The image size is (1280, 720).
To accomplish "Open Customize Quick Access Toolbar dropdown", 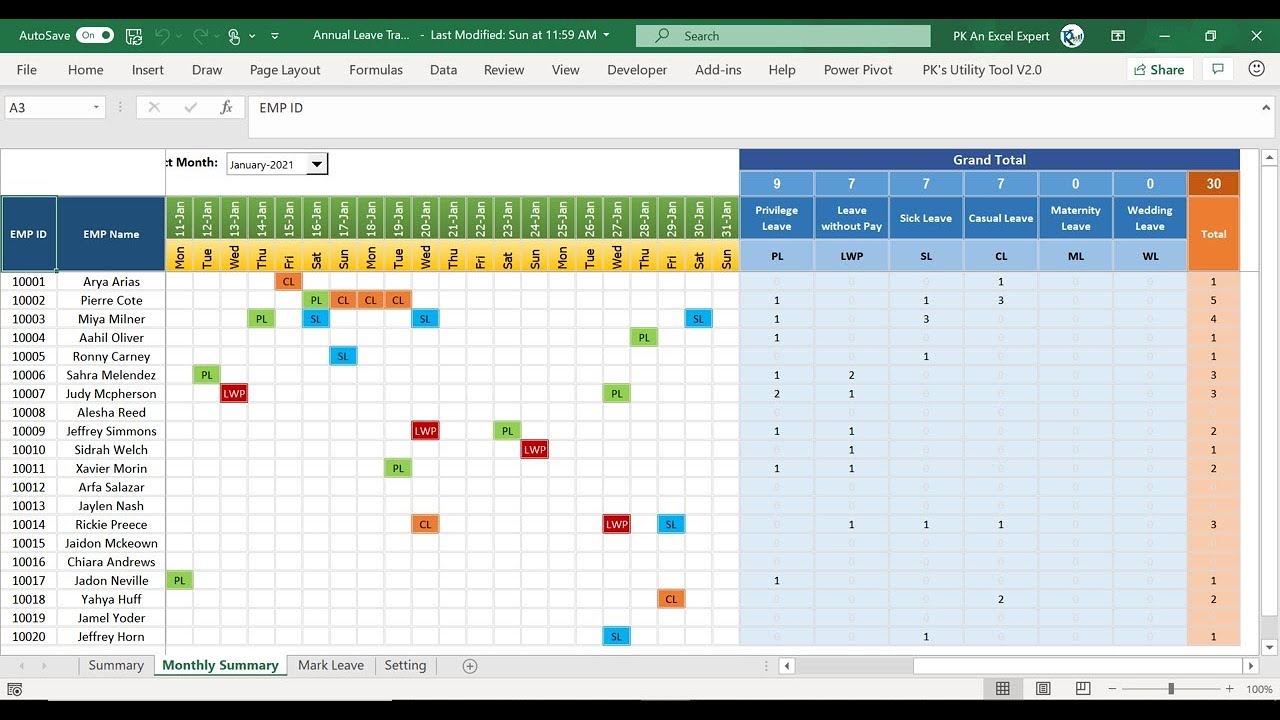I will tap(275, 36).
